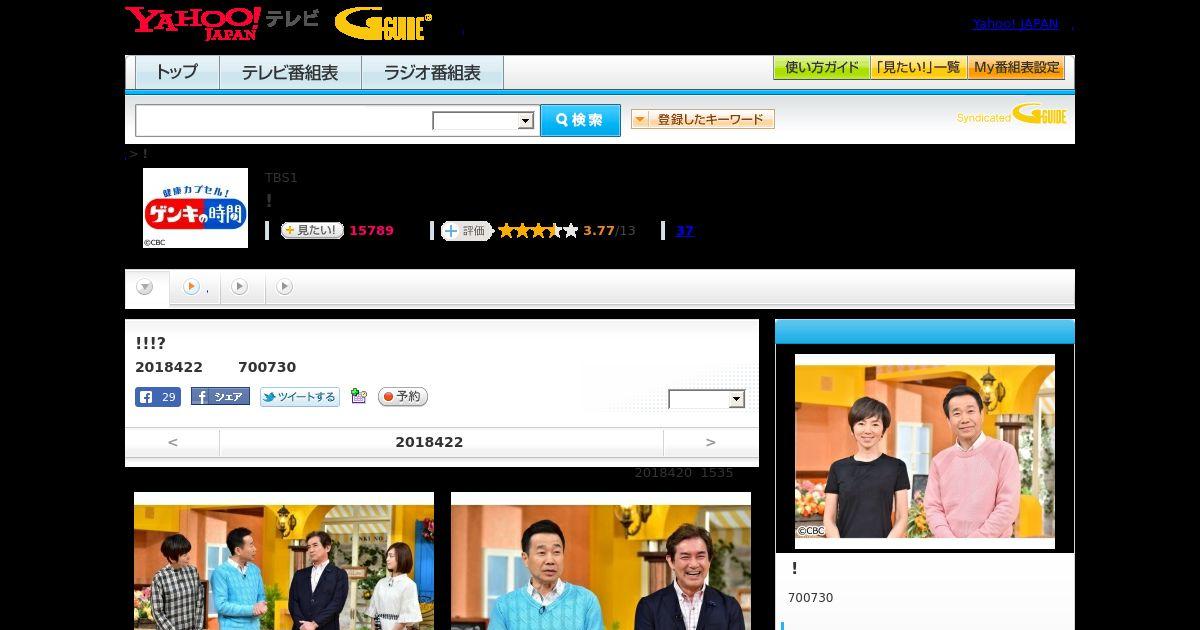1200x630 pixels.
Task: Click the 3.77 rating score
Action: pos(599,231)
